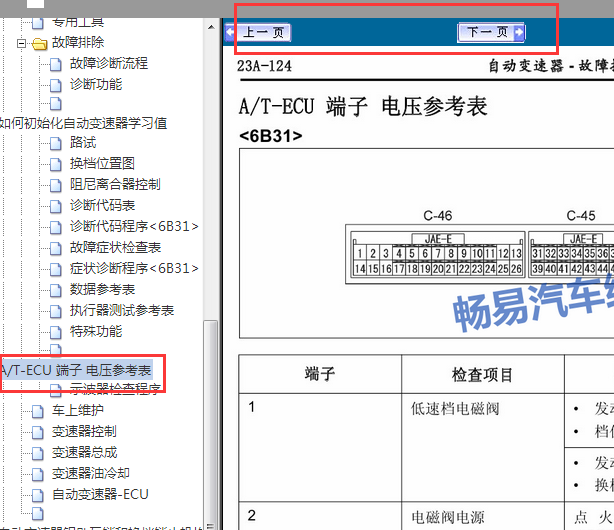Open the 诊断功能 tree item
614x530 pixels.
point(96,84)
